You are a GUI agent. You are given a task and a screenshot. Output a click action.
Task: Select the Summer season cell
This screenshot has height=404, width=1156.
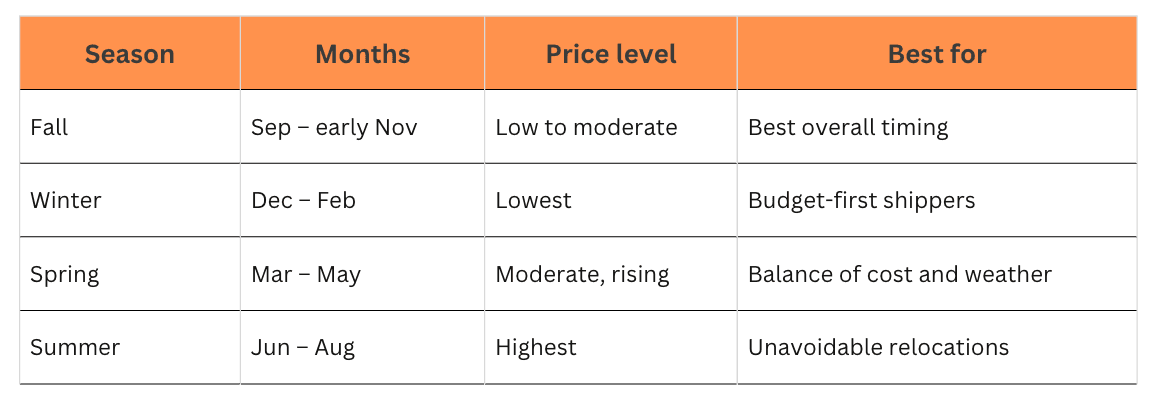click(x=130, y=347)
